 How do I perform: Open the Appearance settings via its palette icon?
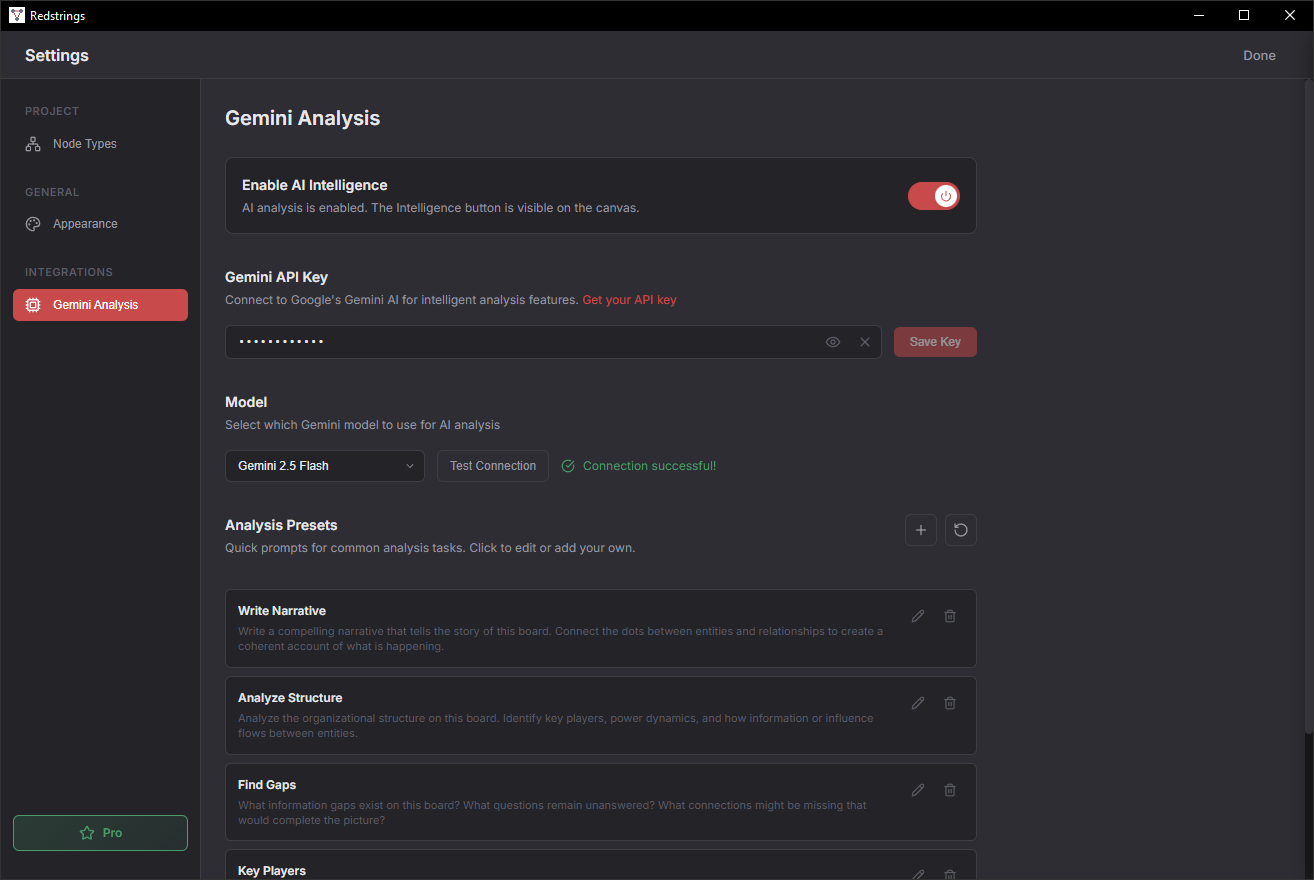pyautogui.click(x=32, y=223)
